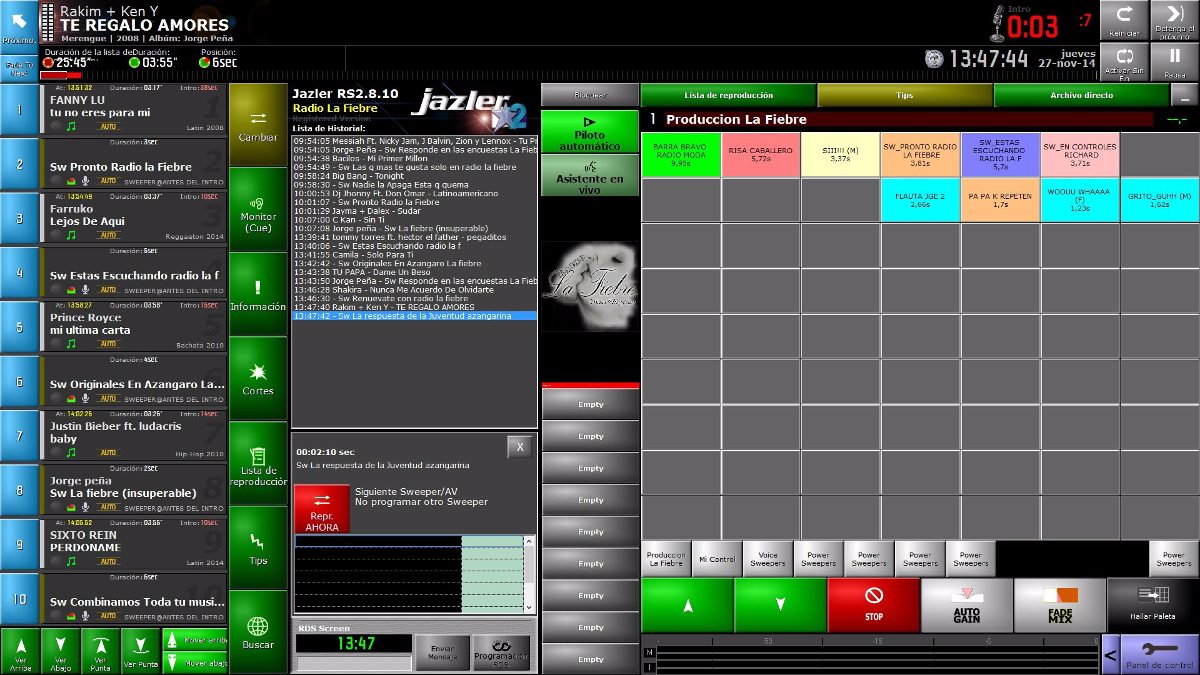Switch to Archivo directo tab
The height and width of the screenshot is (675, 1200).
pos(1081,95)
